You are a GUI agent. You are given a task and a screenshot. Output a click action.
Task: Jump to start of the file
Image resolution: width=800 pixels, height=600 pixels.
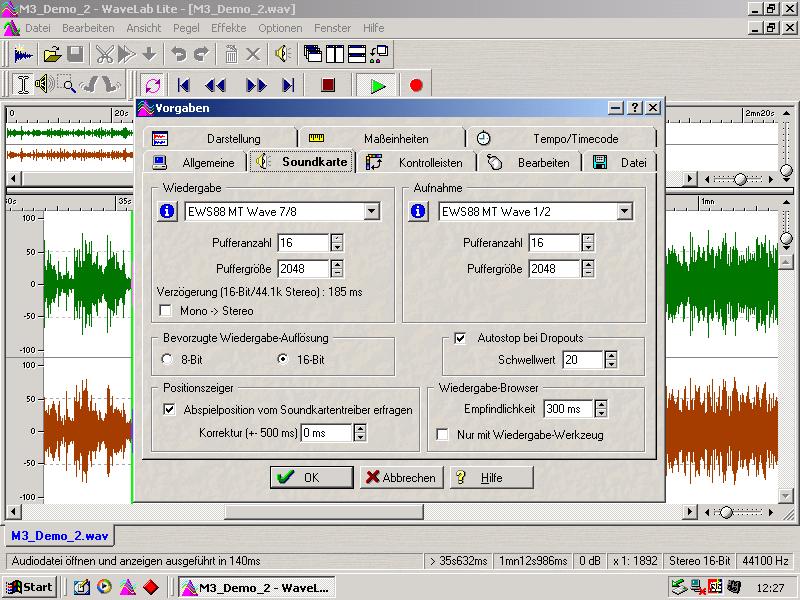coord(184,85)
